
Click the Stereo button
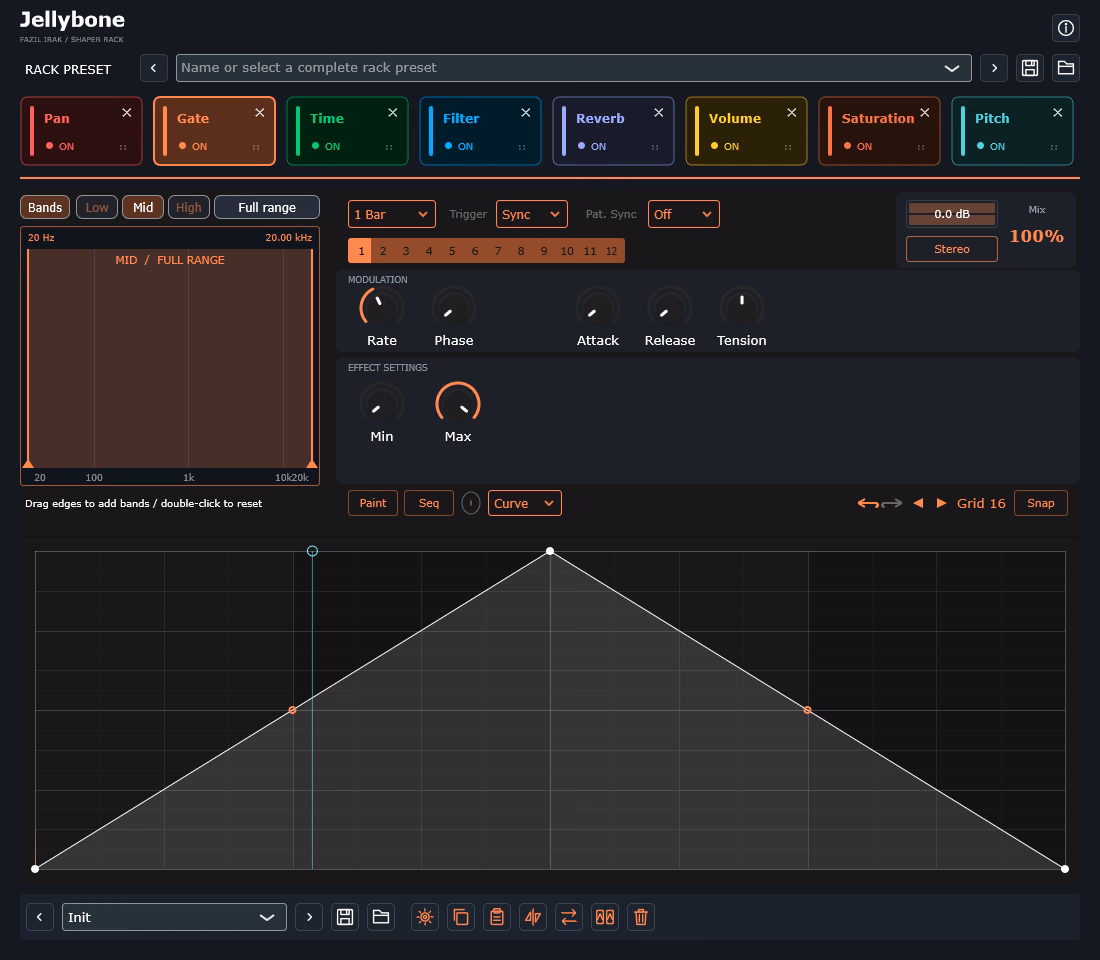[951, 249]
